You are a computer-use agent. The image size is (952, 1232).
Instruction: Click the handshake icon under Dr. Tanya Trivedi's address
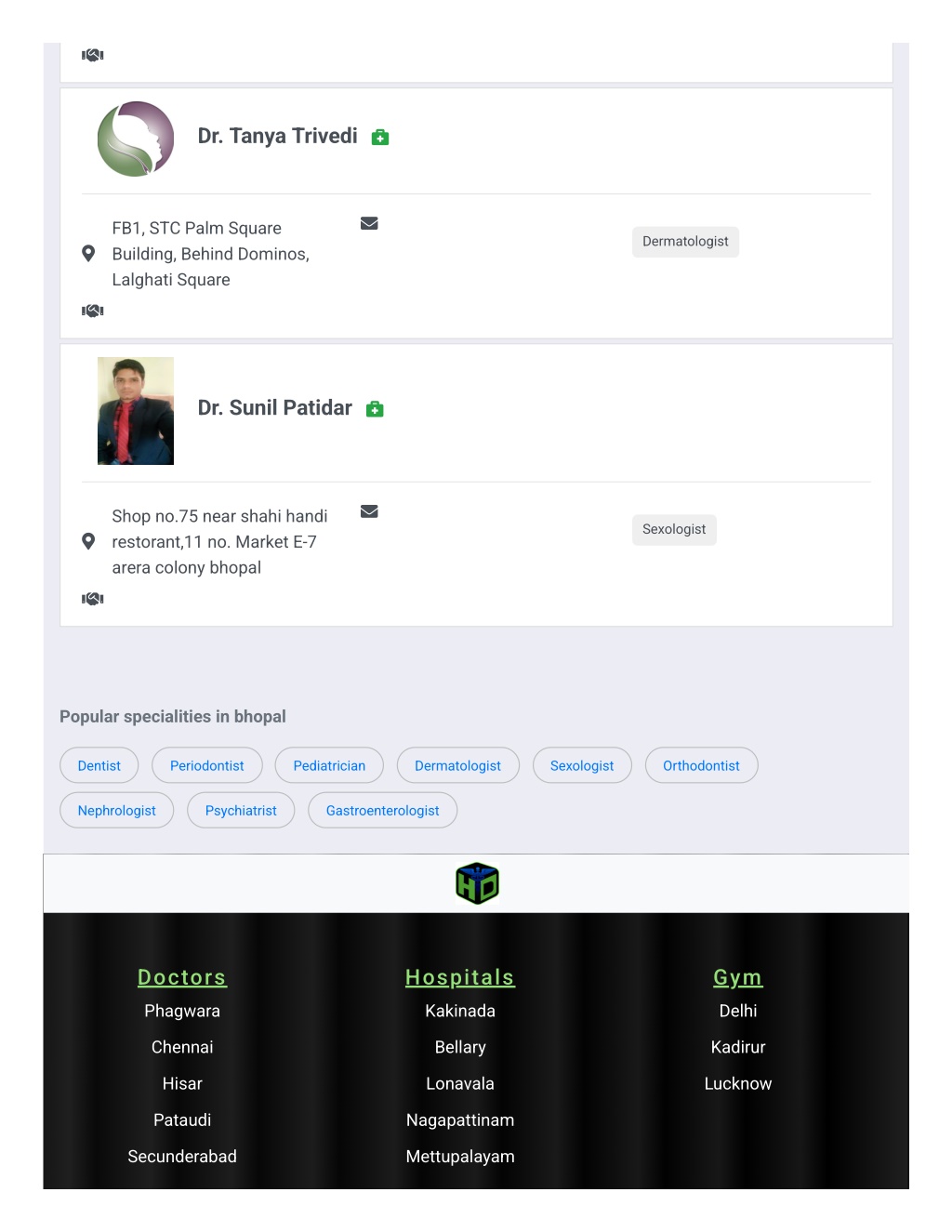[x=93, y=311]
